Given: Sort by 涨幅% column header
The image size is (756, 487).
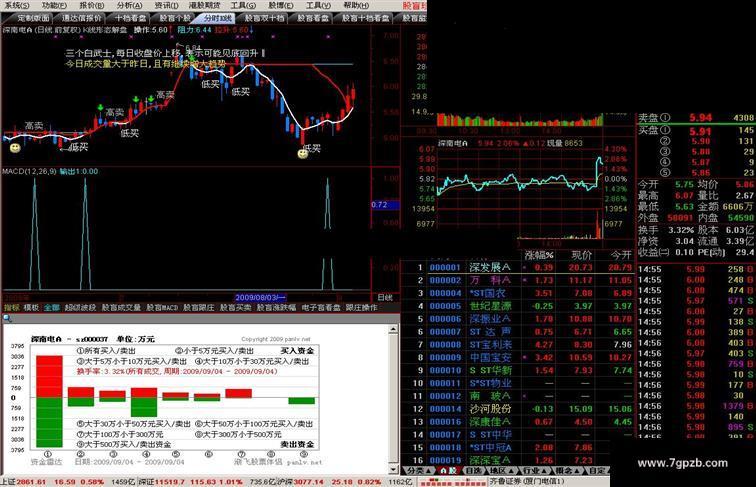Looking at the screenshot, I should point(539,255).
